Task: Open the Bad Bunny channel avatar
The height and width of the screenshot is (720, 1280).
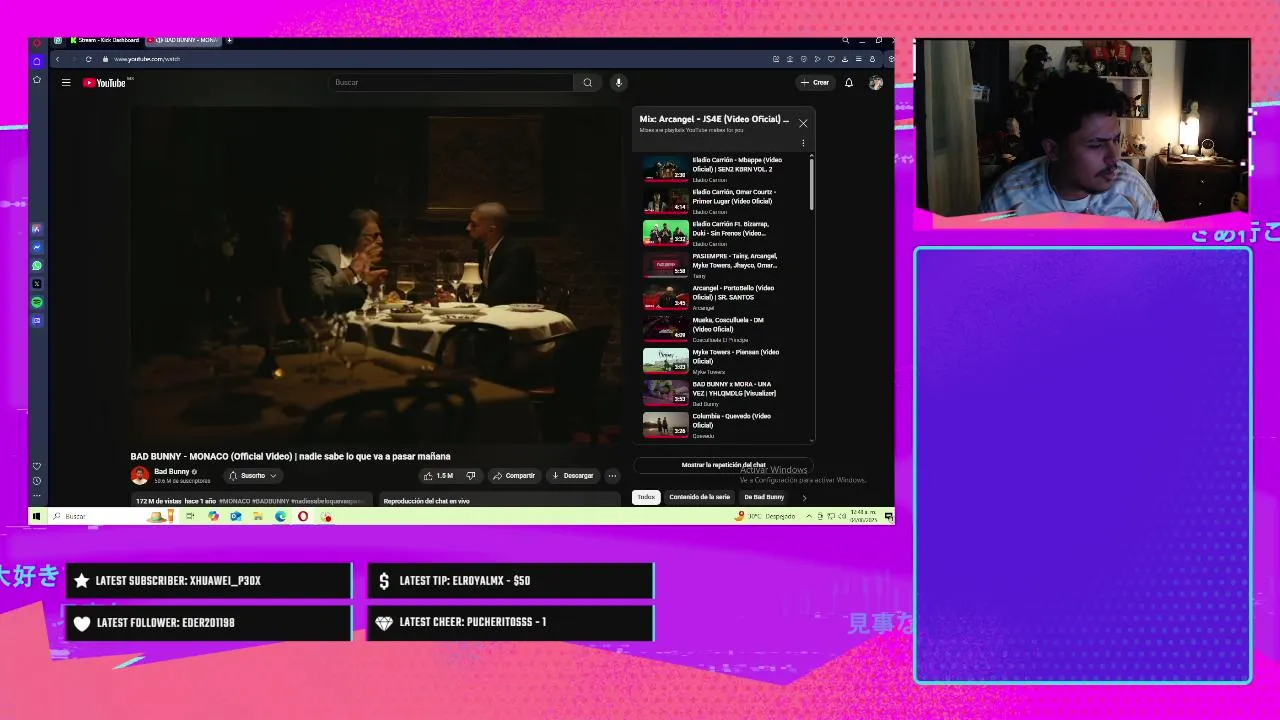Action: pos(140,476)
